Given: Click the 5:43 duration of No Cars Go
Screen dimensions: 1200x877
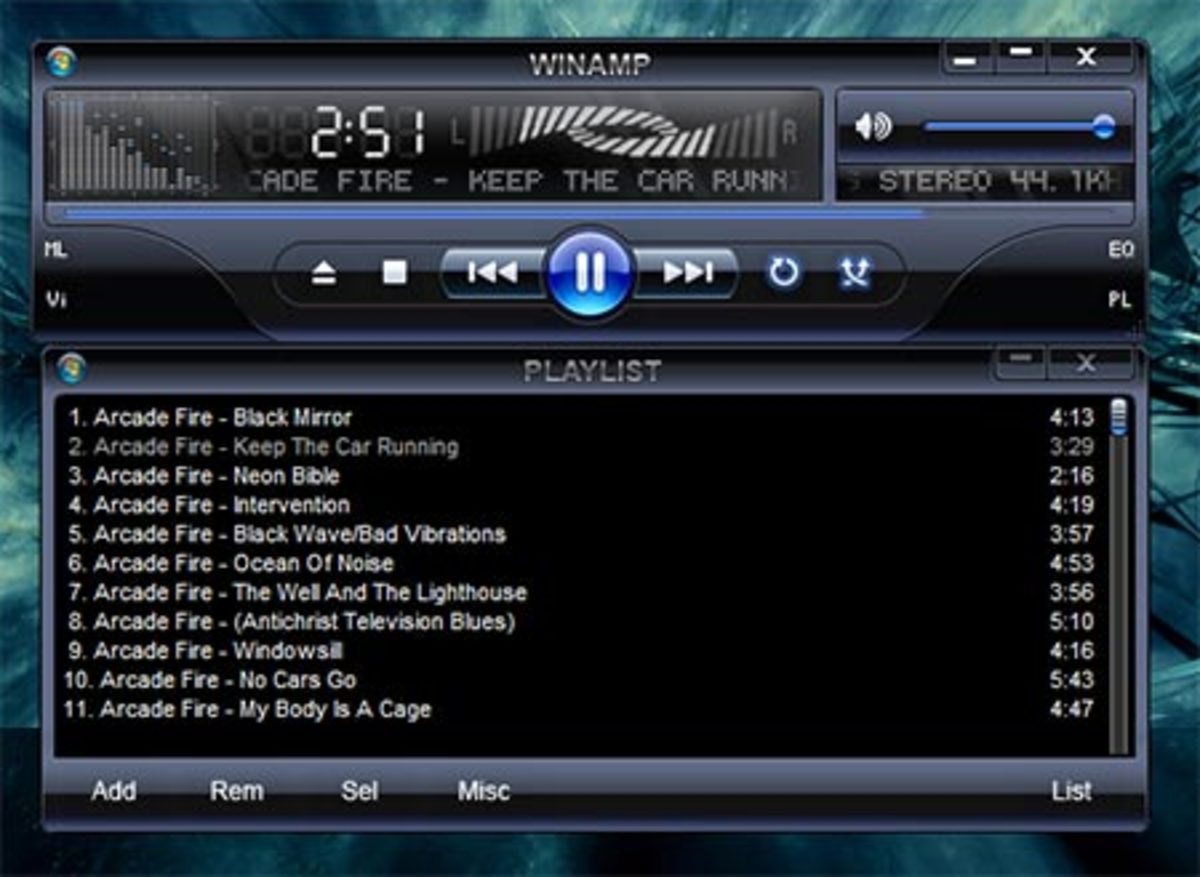Looking at the screenshot, I should pyautogui.click(x=1072, y=680).
